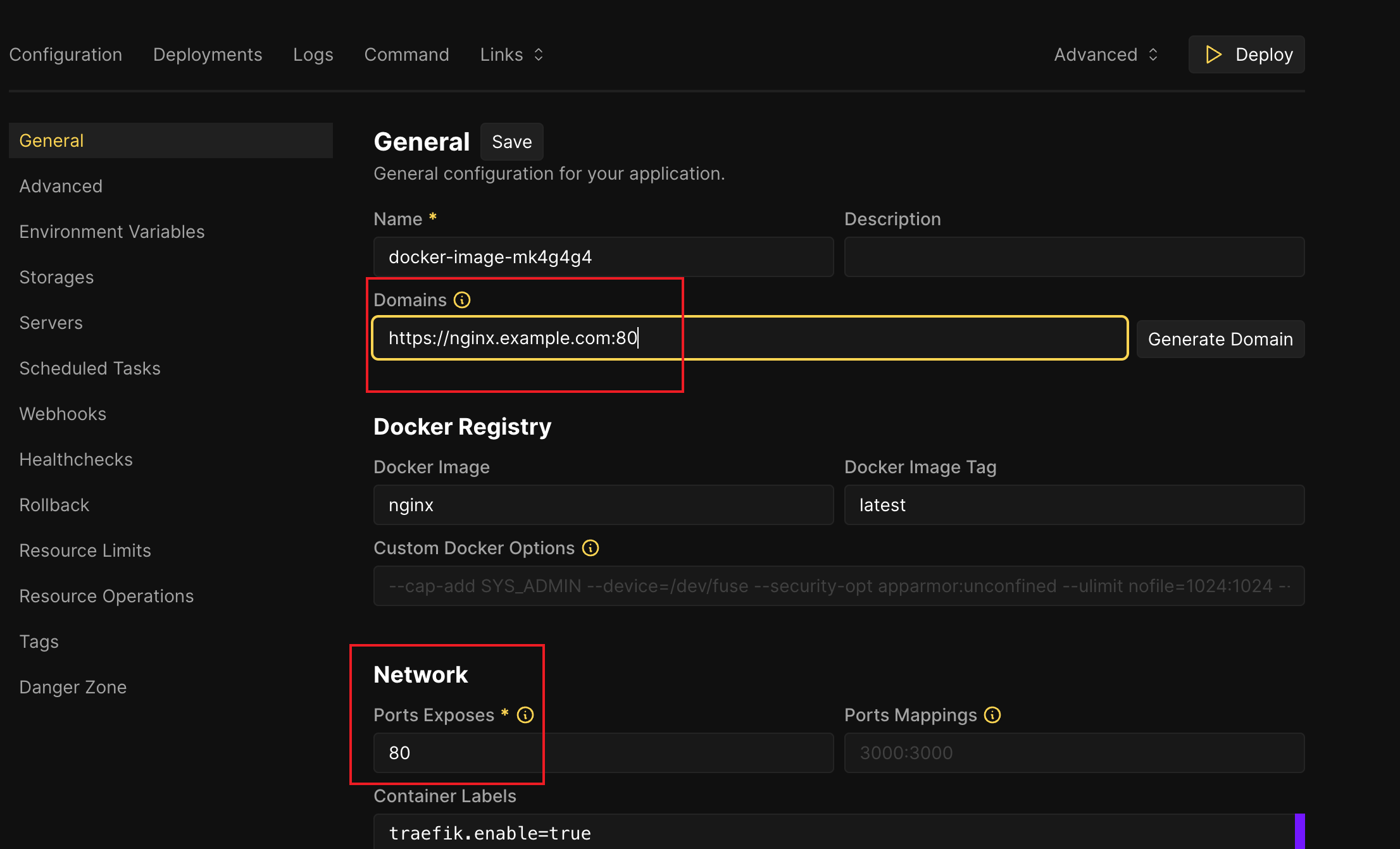Viewport: 1400px width, 849px height.
Task: Click the Description input field
Action: [1073, 257]
